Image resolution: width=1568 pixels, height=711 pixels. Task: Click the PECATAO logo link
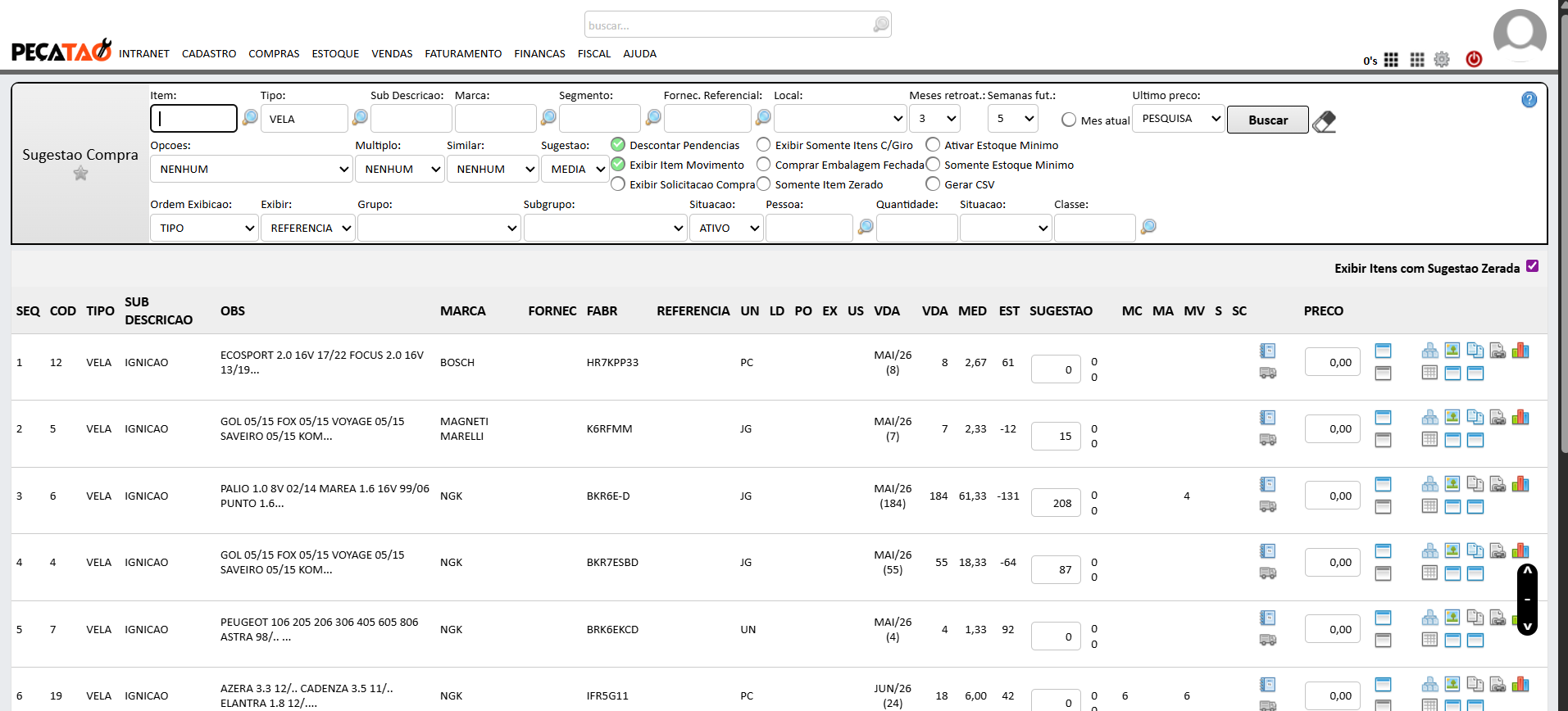(61, 51)
